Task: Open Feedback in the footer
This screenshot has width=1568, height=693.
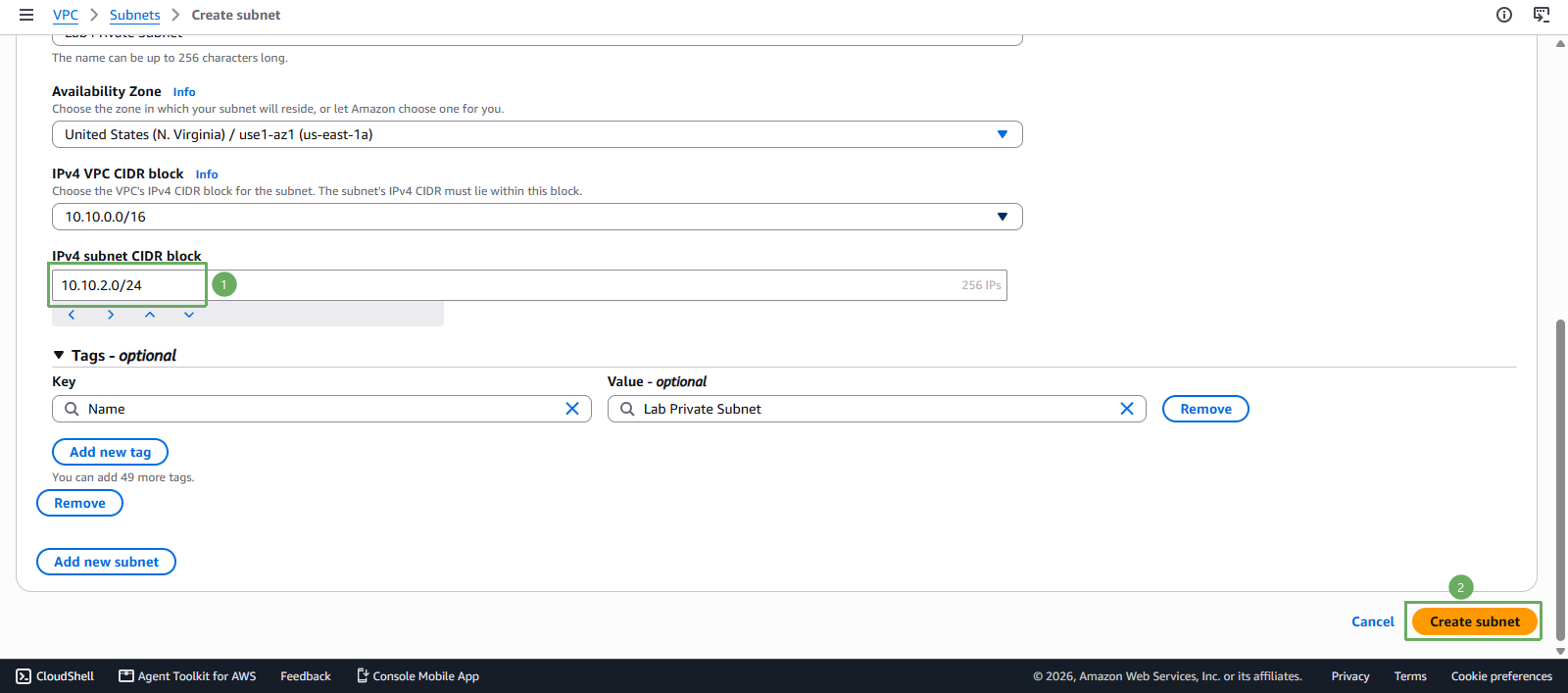Action: click(306, 676)
